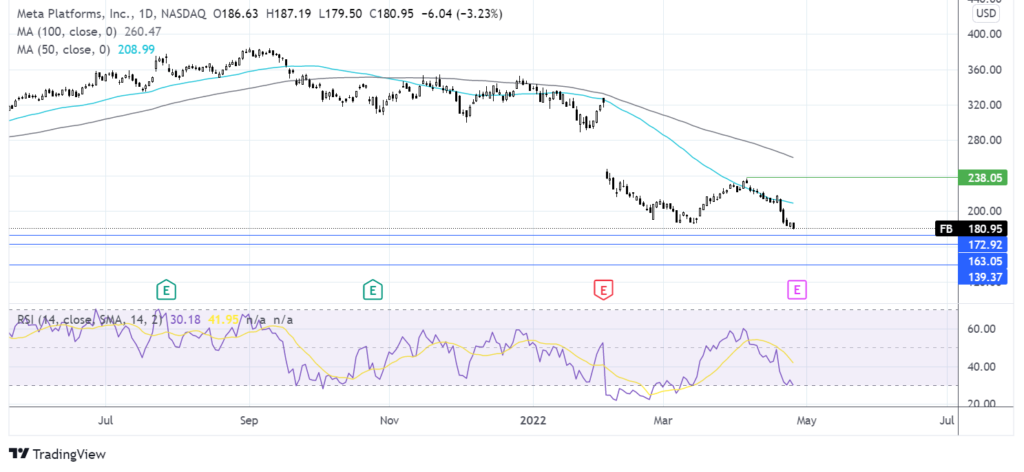Open the USD currency selector
Screen dimensions: 1024x472
coord(984,14)
